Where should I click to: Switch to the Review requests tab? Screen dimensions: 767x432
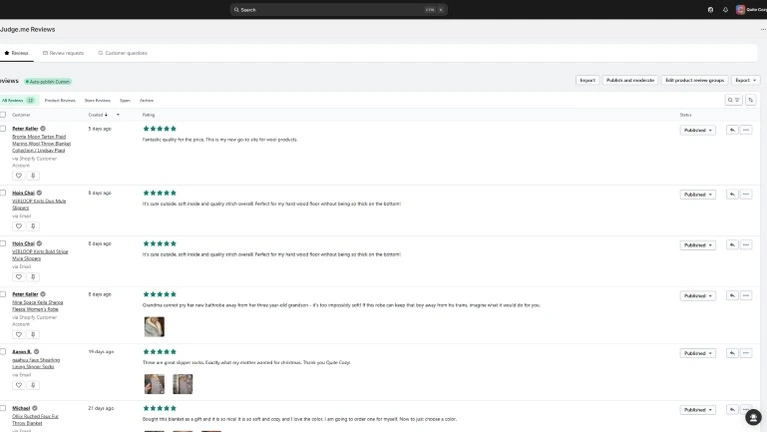coord(63,53)
